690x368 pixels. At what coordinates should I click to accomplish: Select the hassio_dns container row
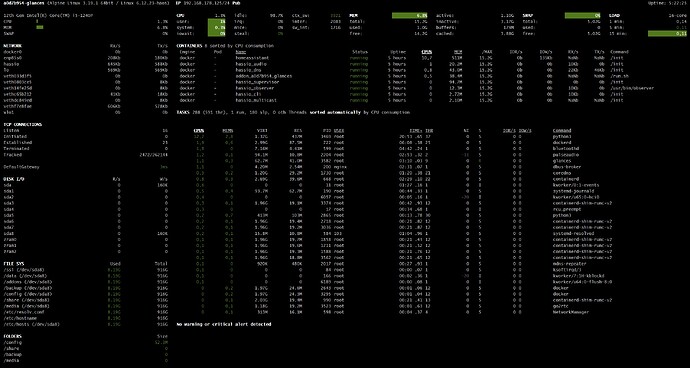(x=414, y=70)
